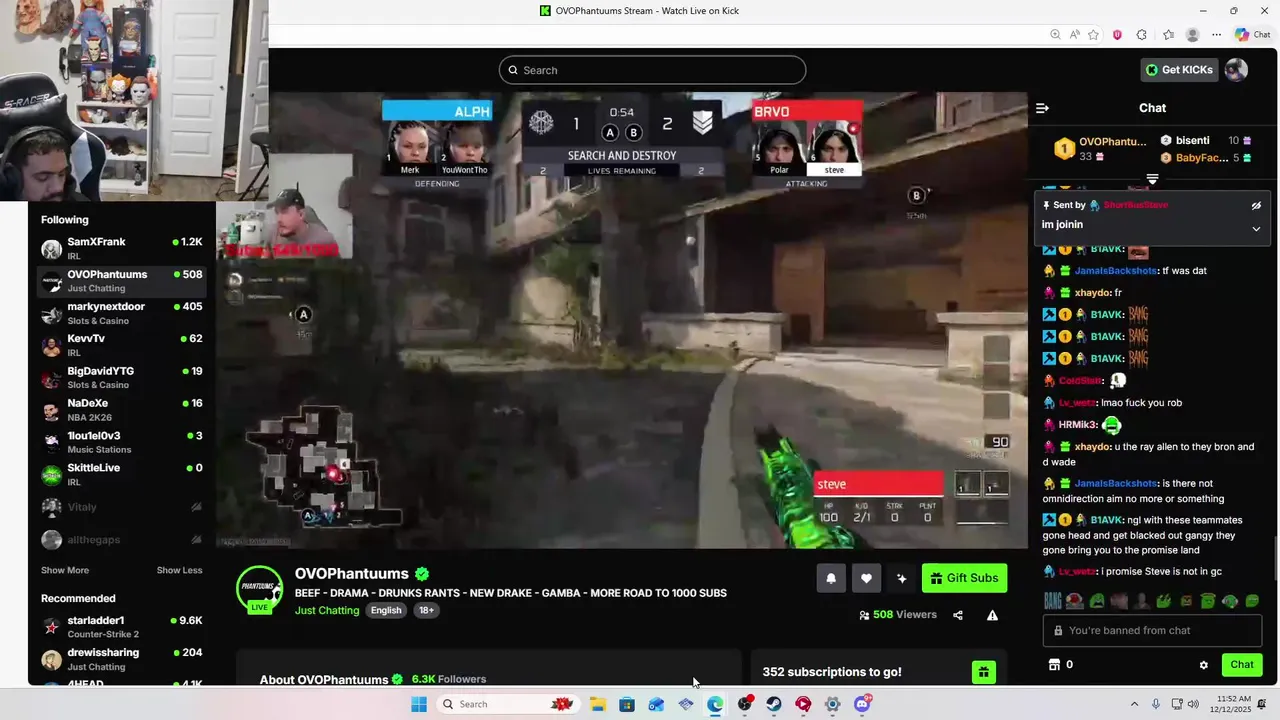1280x720 pixels.
Task: Open chat settings gear icon
Action: [x=1204, y=665]
